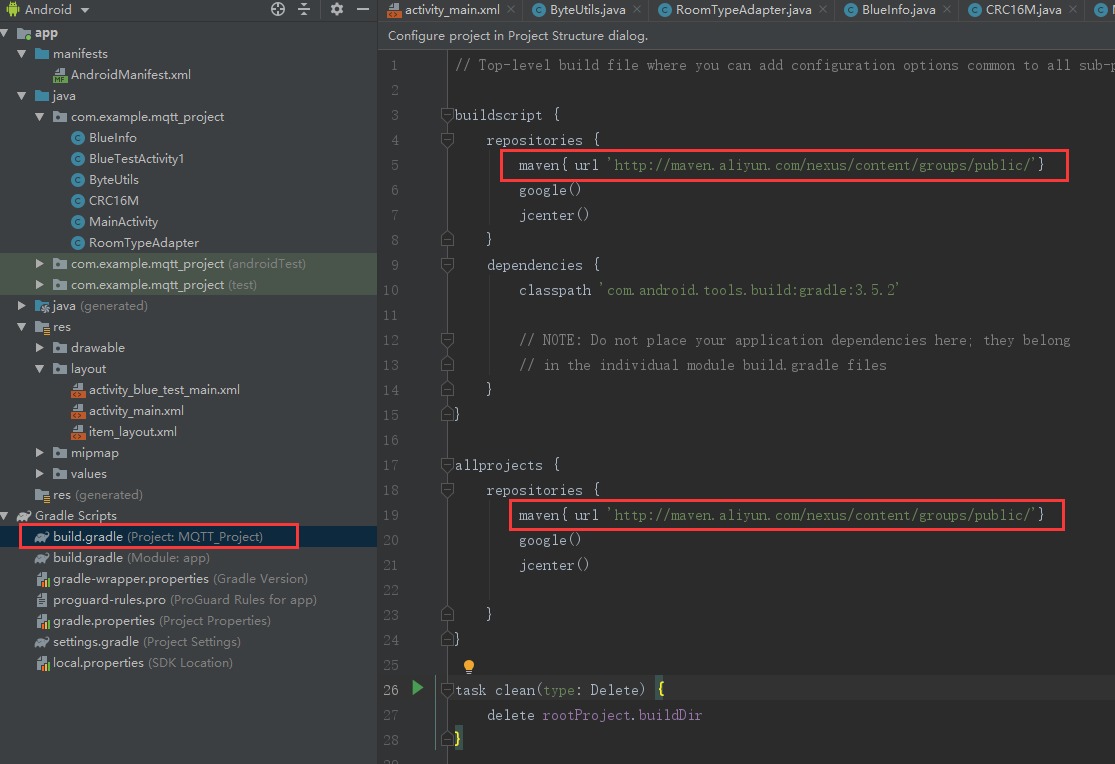The height and width of the screenshot is (764, 1115).
Task: Click line number 12 in the gutter
Action: 390,340
